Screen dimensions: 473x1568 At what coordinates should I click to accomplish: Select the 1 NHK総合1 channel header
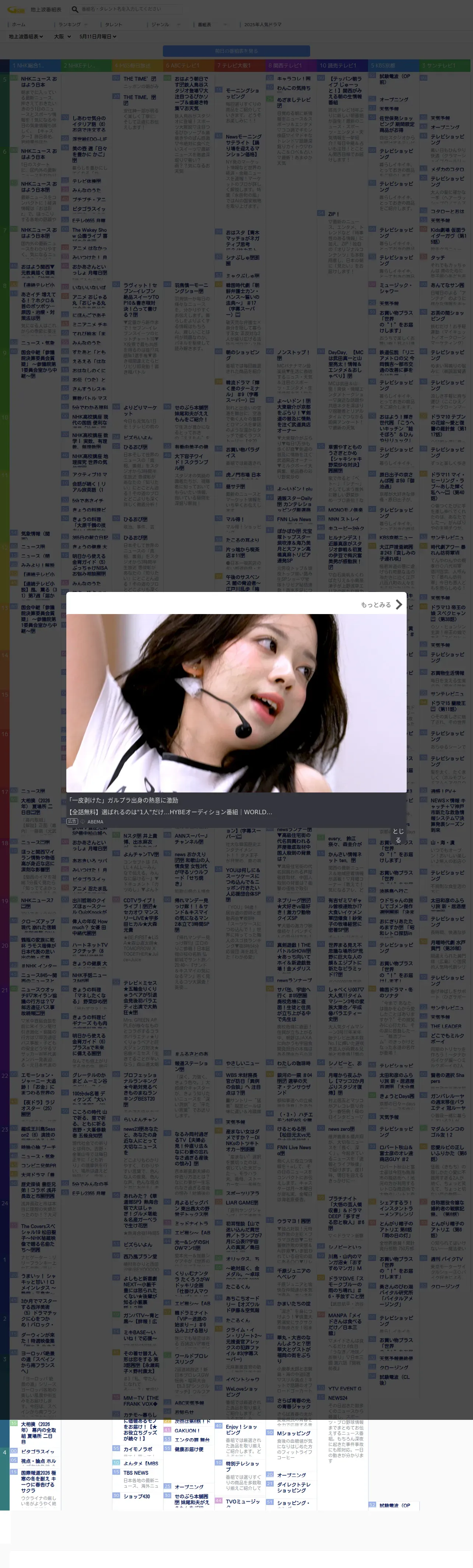click(35, 66)
